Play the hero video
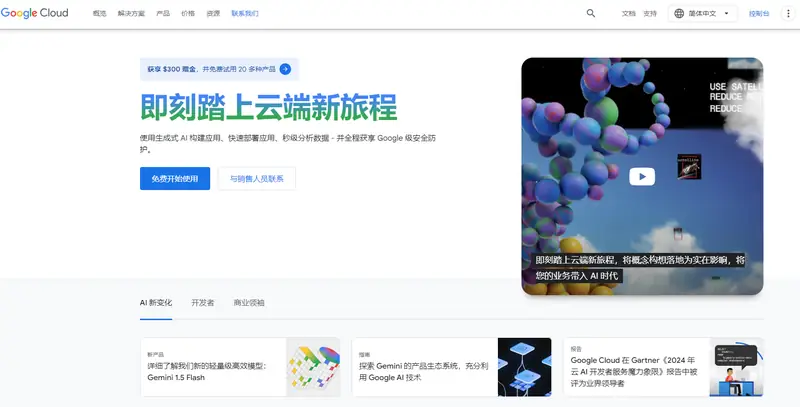The image size is (800, 407). point(642,176)
